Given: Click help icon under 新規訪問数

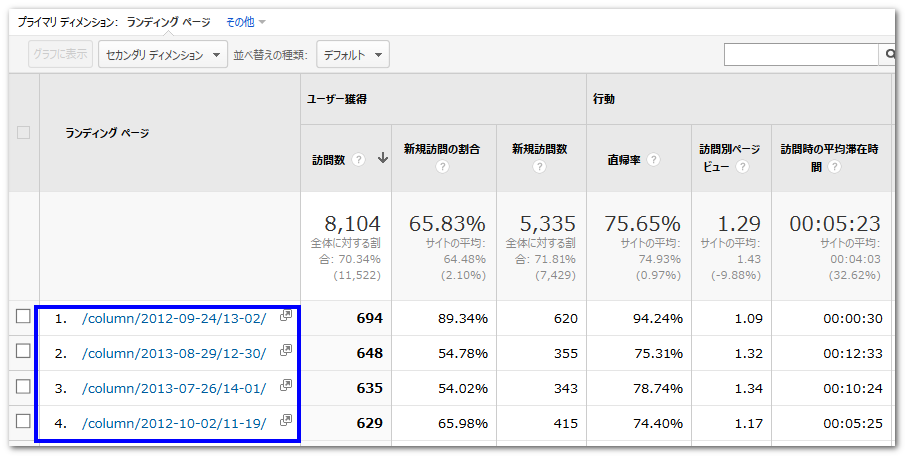Looking at the screenshot, I should [540, 167].
